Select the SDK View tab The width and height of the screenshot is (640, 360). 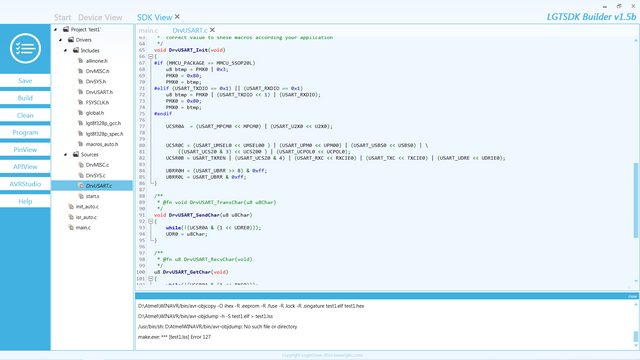pos(154,18)
